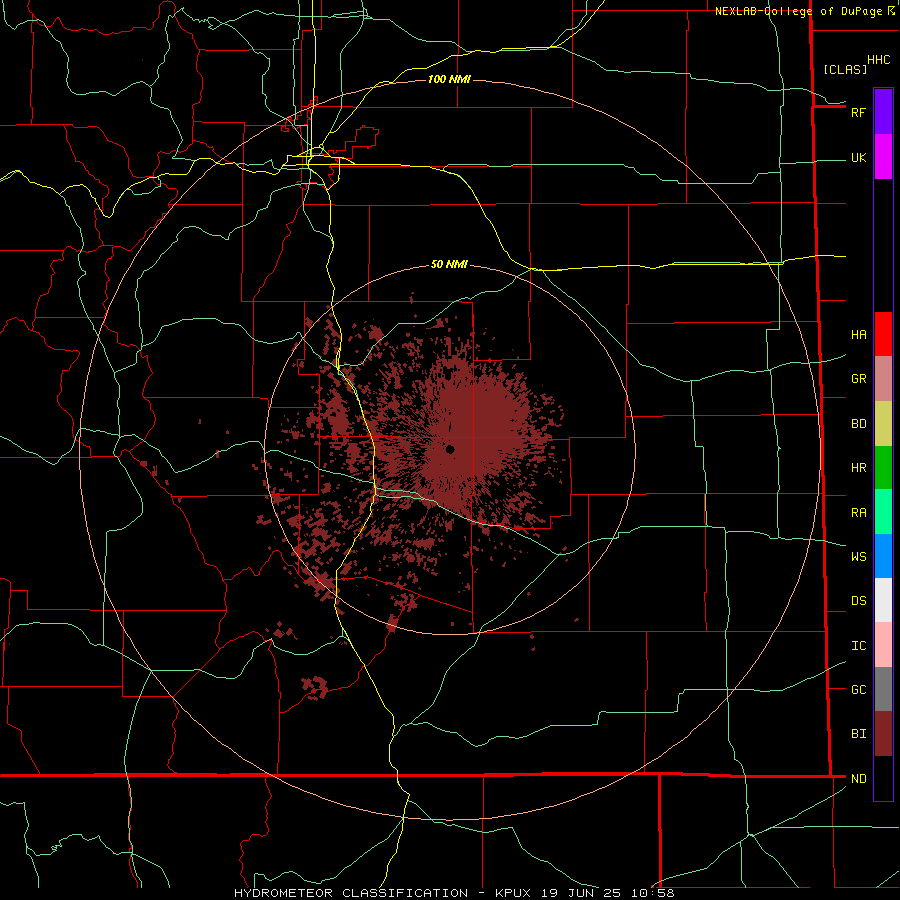Click the WS legend label
The width and height of the screenshot is (900, 900).
click(x=858, y=556)
